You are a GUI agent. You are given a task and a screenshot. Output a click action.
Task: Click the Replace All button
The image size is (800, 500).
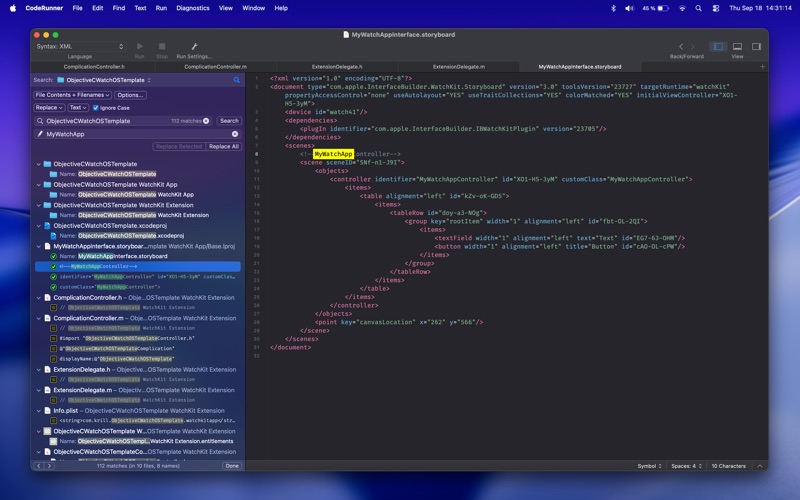pos(224,147)
